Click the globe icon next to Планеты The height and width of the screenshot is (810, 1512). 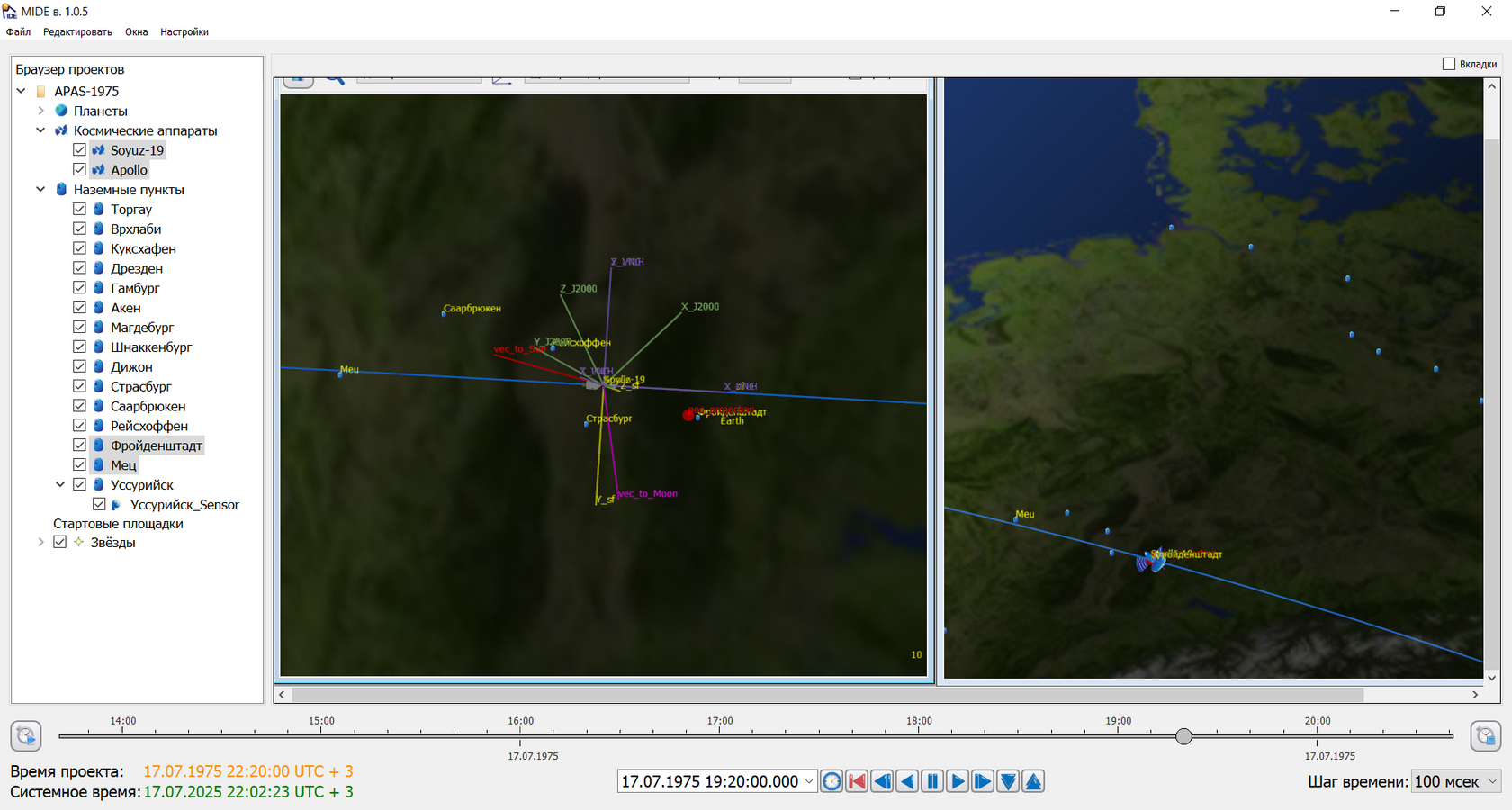(x=61, y=111)
